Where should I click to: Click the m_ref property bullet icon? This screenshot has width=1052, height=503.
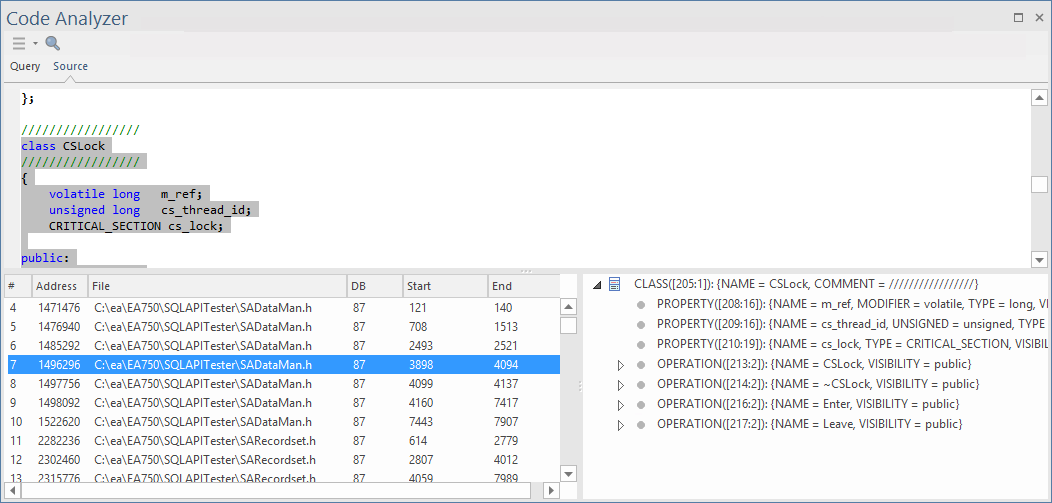(x=641, y=304)
